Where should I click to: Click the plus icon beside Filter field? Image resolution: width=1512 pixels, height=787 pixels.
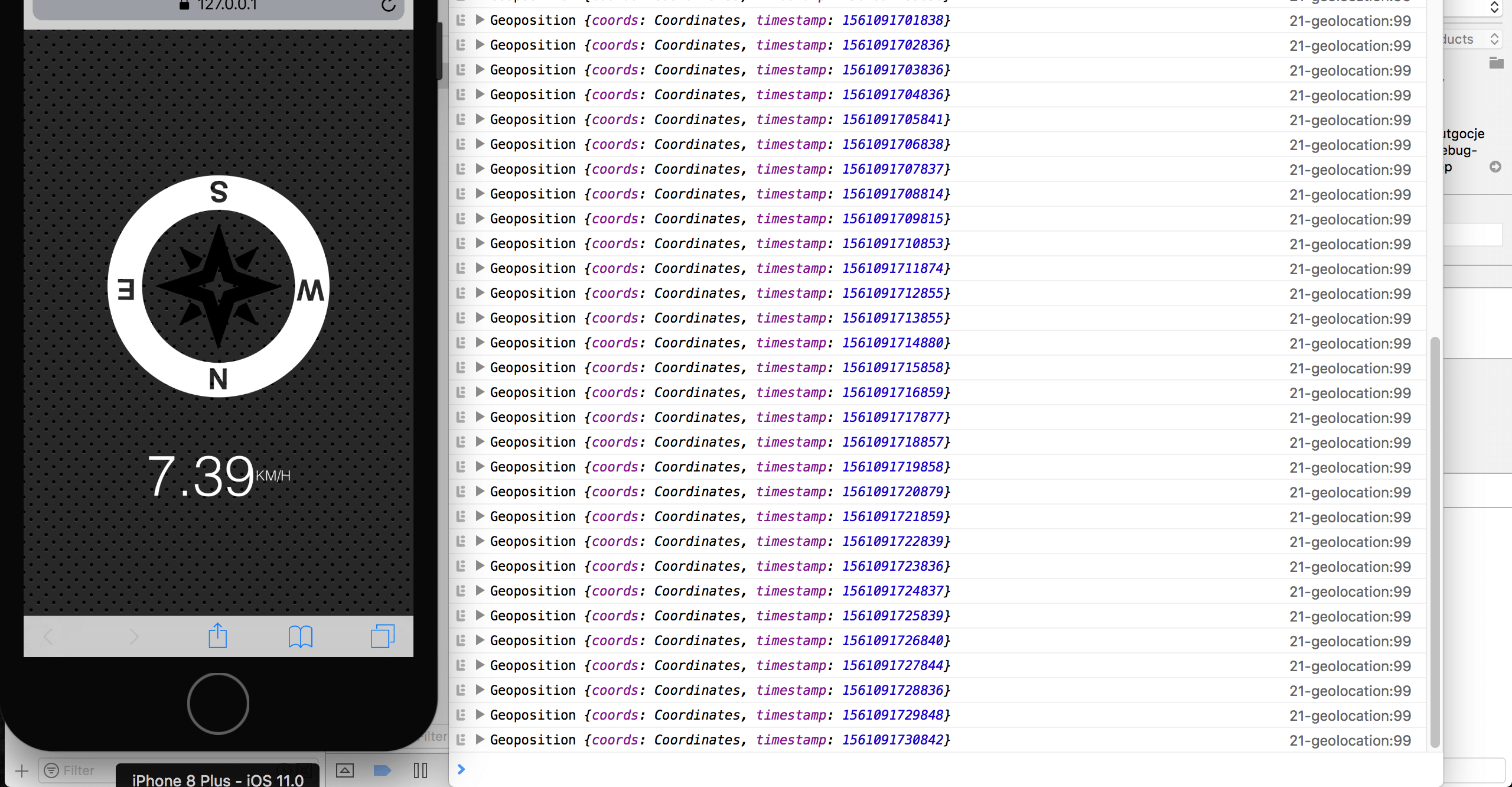click(x=22, y=770)
